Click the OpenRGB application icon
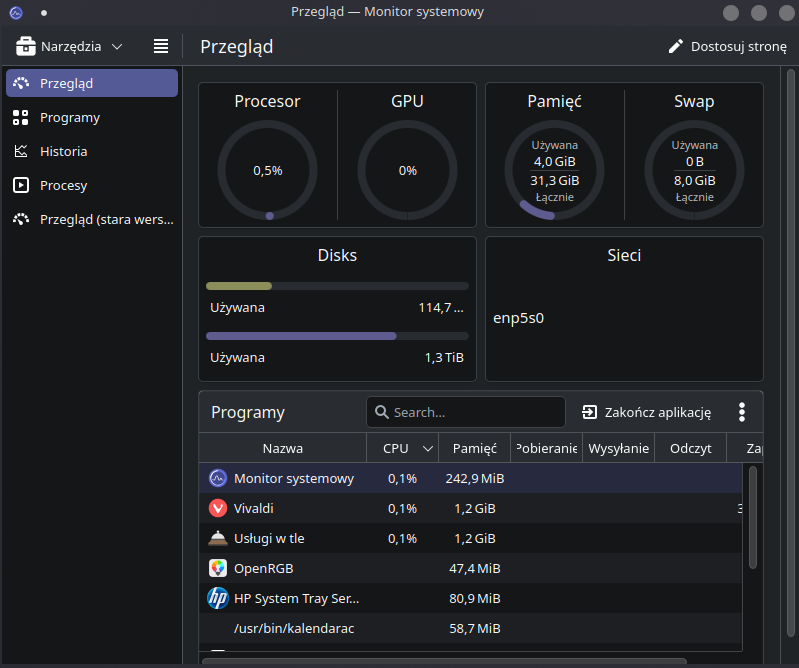Image resolution: width=799 pixels, height=668 pixels. [x=218, y=568]
